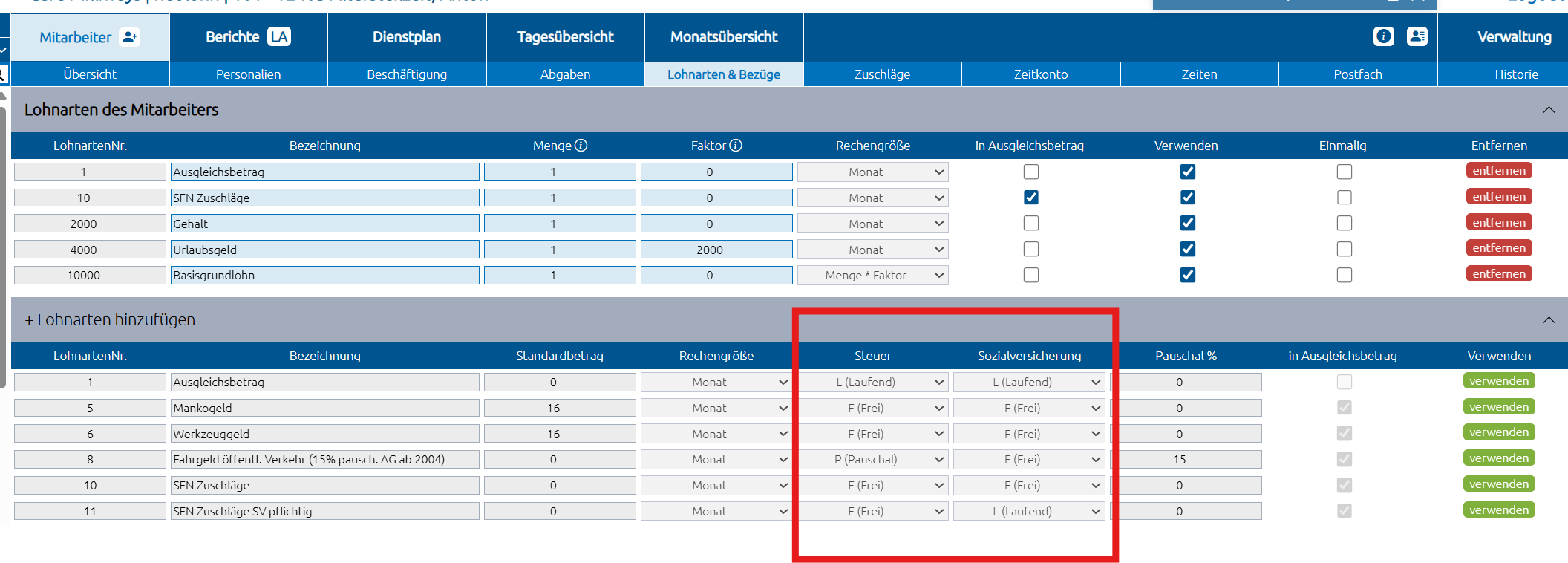
Task: Collapse the Lohnarten hinzufügen section
Action: [1548, 320]
